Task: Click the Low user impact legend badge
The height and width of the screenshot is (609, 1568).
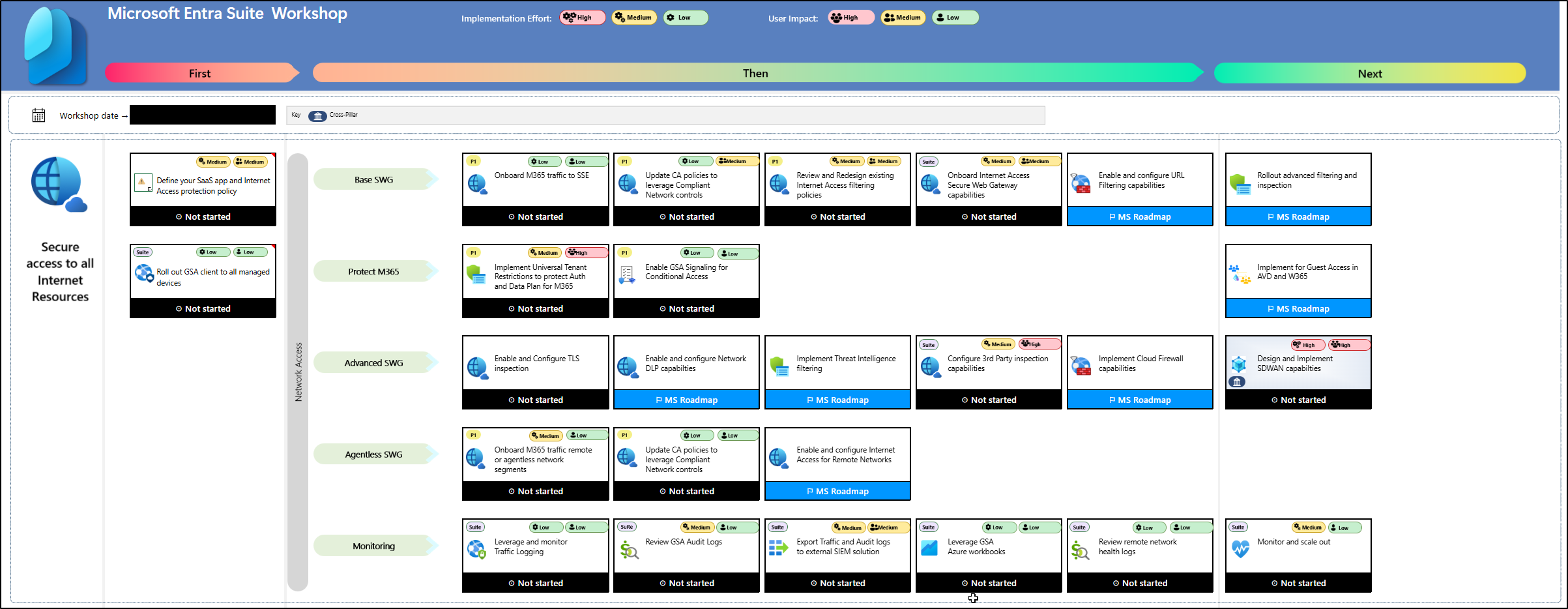Action: 954,18
